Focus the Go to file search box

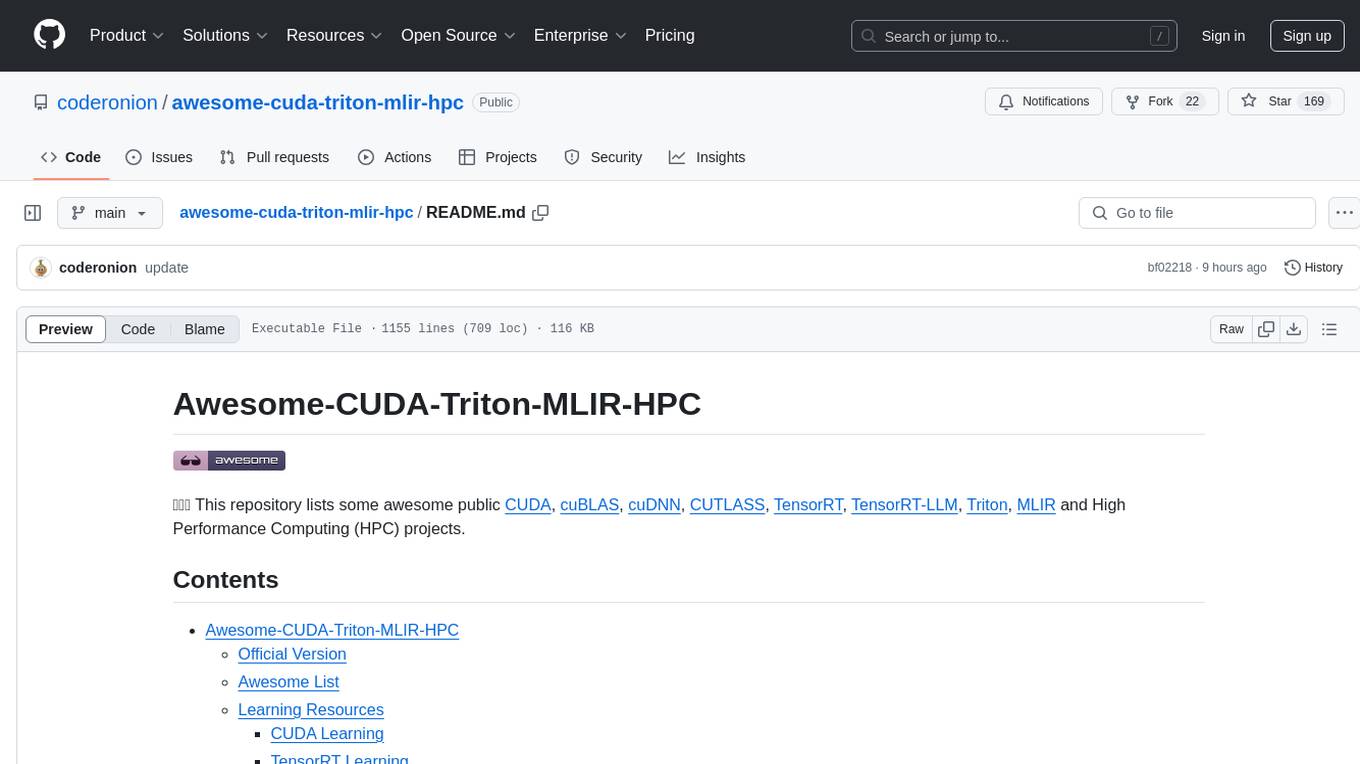[1197, 213]
